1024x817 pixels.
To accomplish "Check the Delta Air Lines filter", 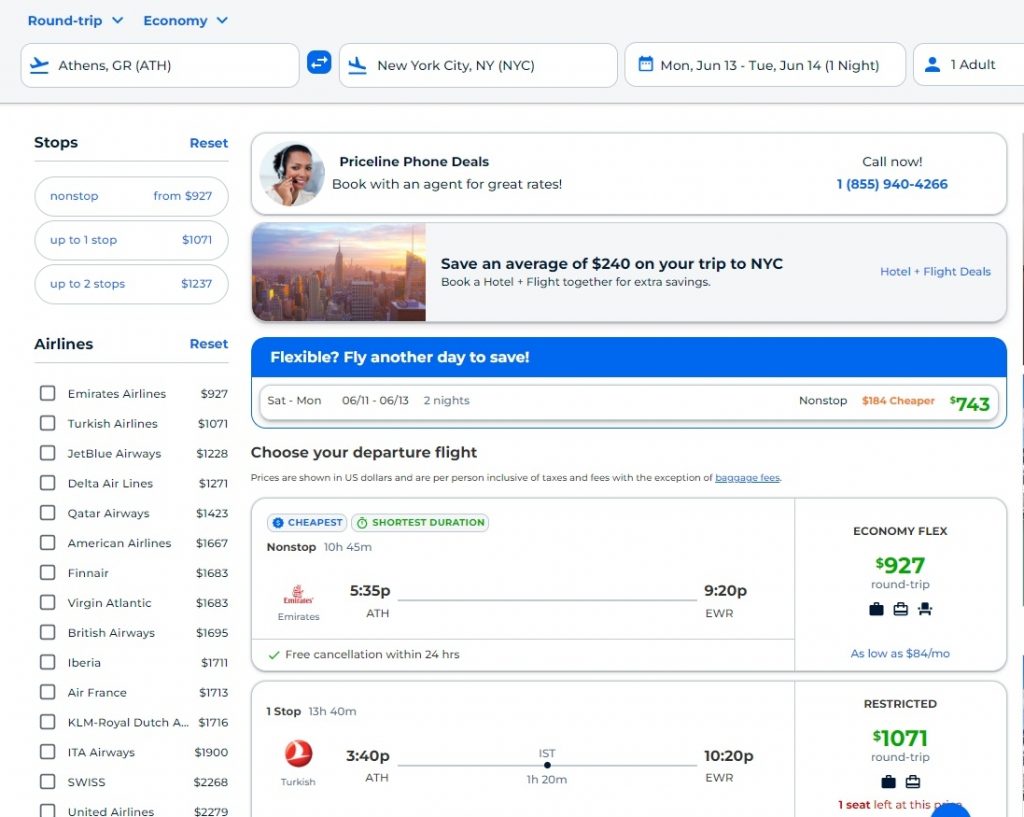I will (48, 483).
